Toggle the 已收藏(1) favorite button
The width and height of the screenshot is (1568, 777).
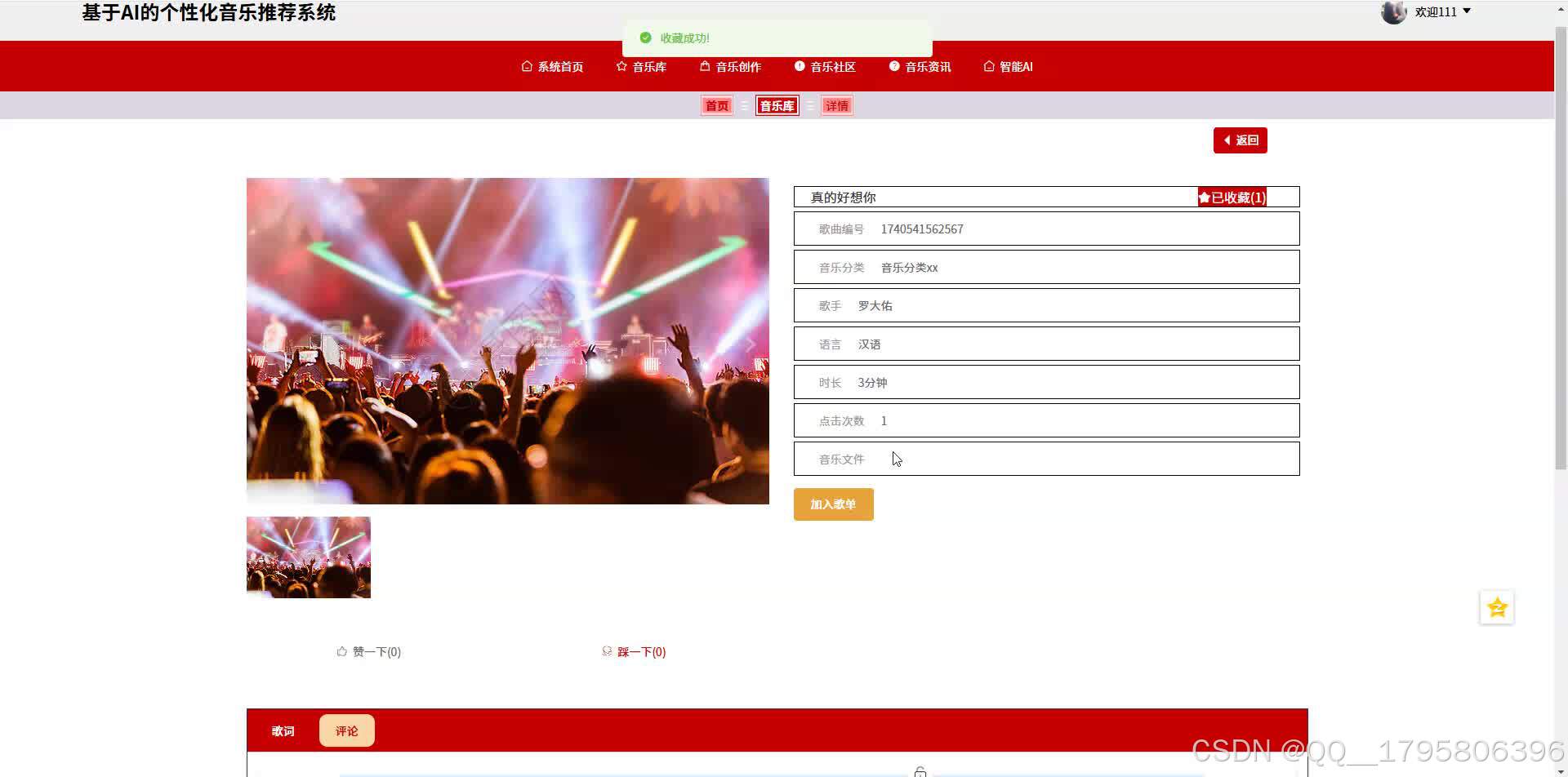[1232, 198]
